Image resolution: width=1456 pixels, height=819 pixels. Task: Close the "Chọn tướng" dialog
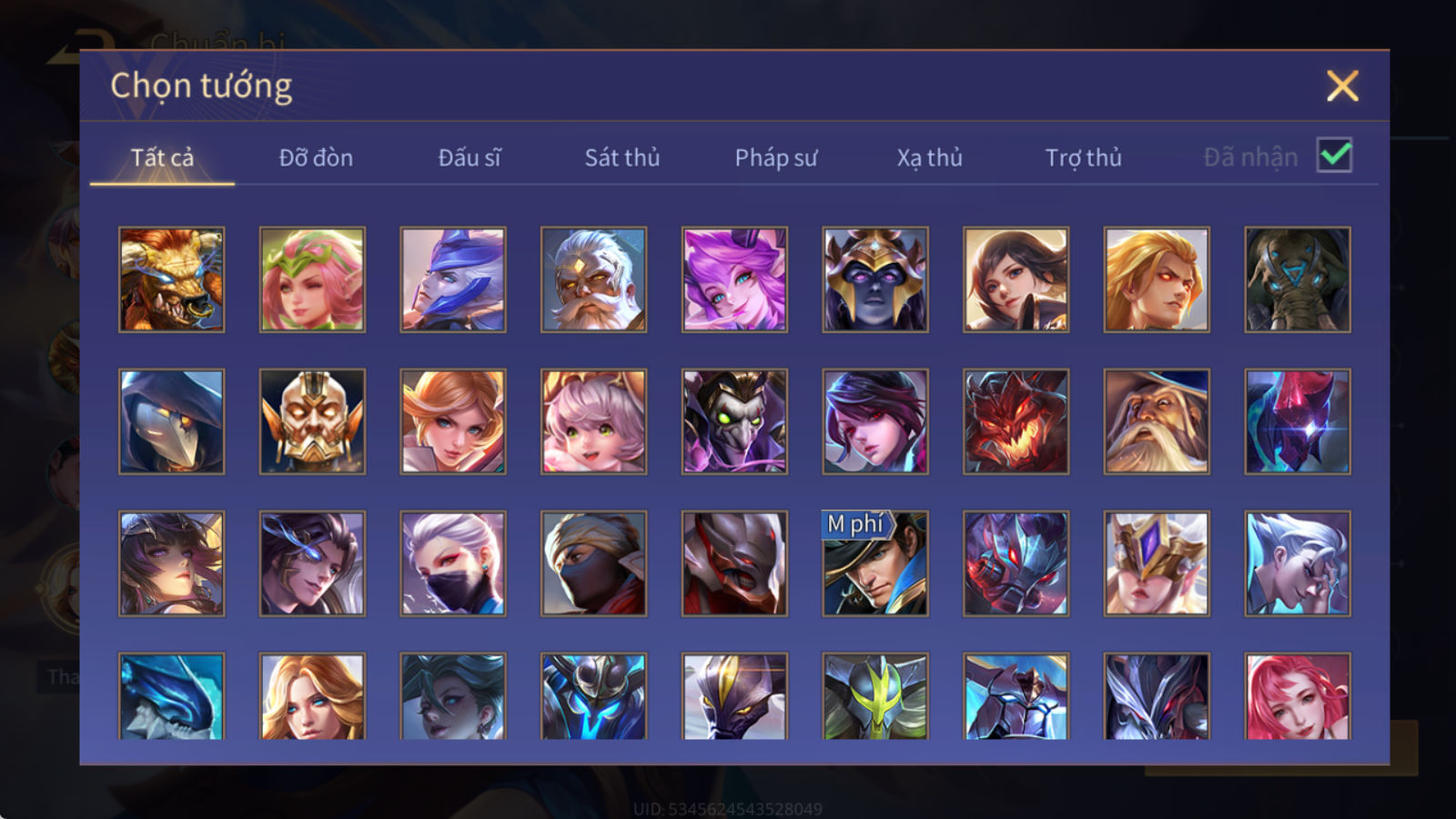point(1342,86)
